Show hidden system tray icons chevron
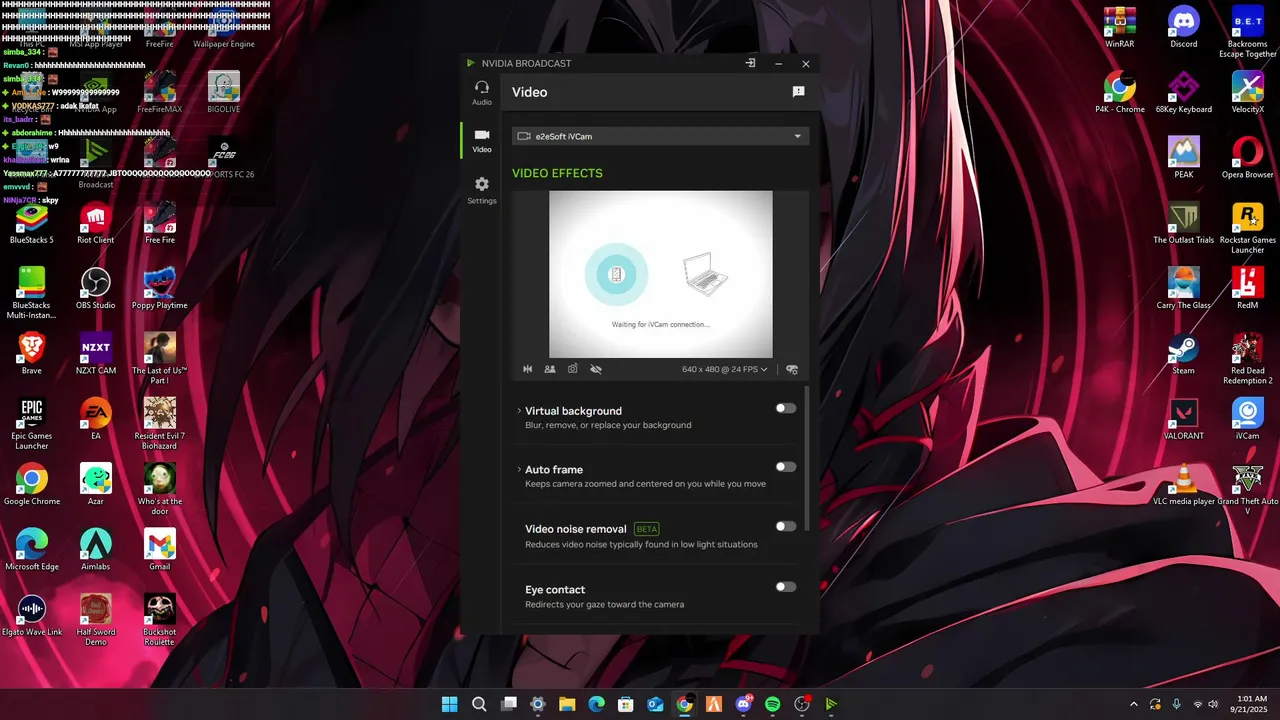 [x=1133, y=704]
